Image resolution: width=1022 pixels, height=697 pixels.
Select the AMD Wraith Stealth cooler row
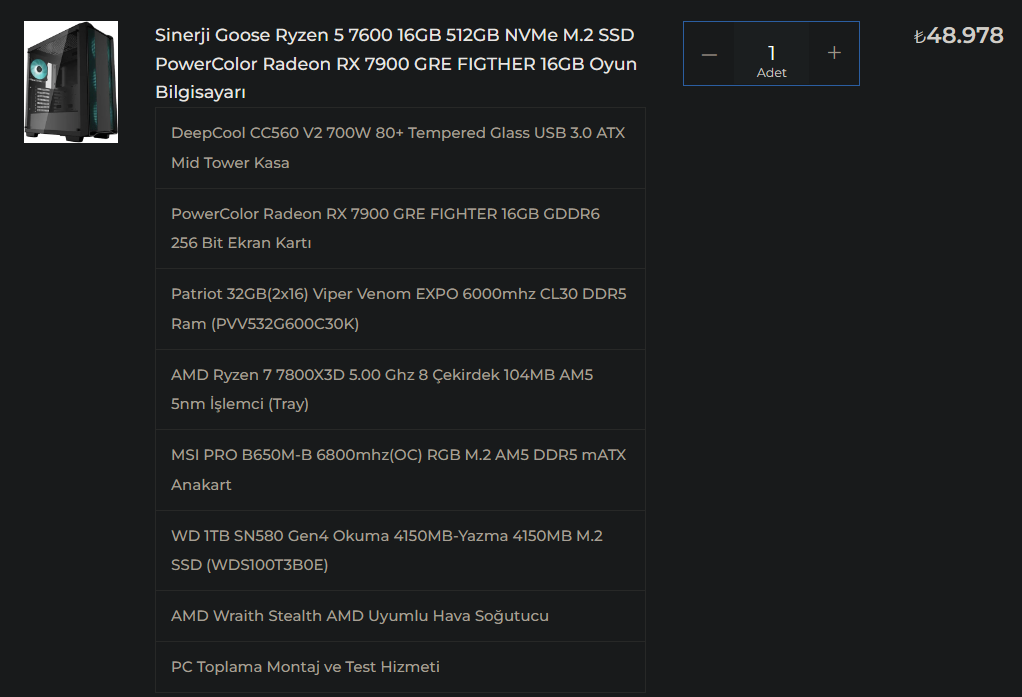click(400, 616)
